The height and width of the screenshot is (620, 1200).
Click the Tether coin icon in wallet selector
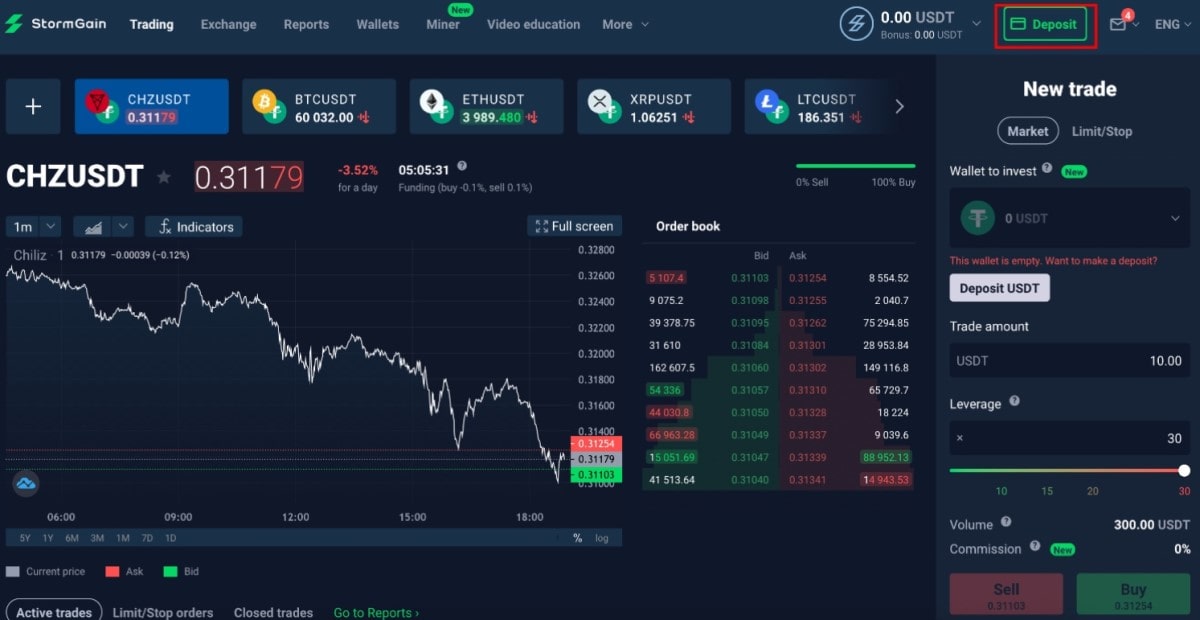(977, 218)
